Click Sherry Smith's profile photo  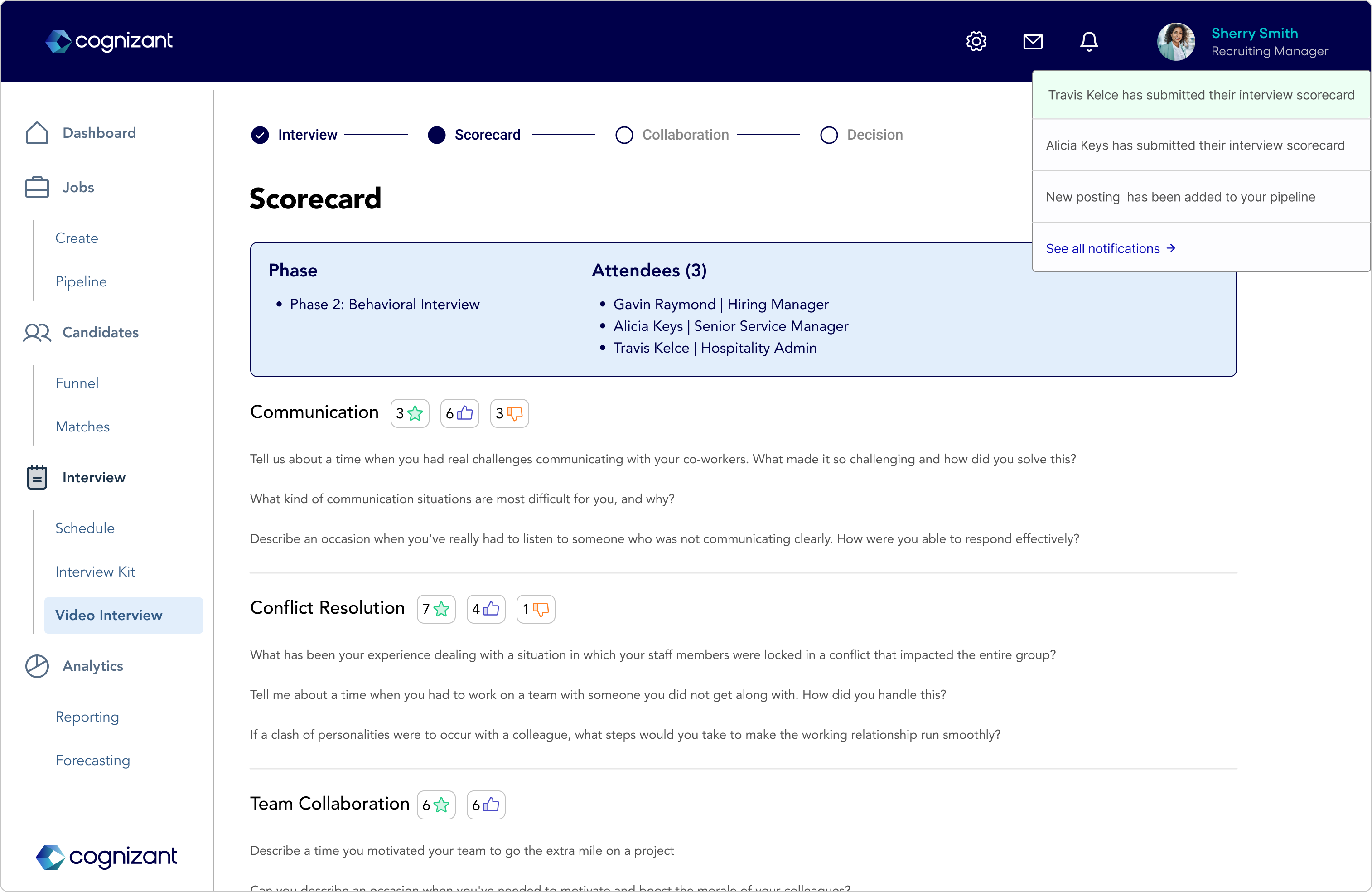point(1175,41)
